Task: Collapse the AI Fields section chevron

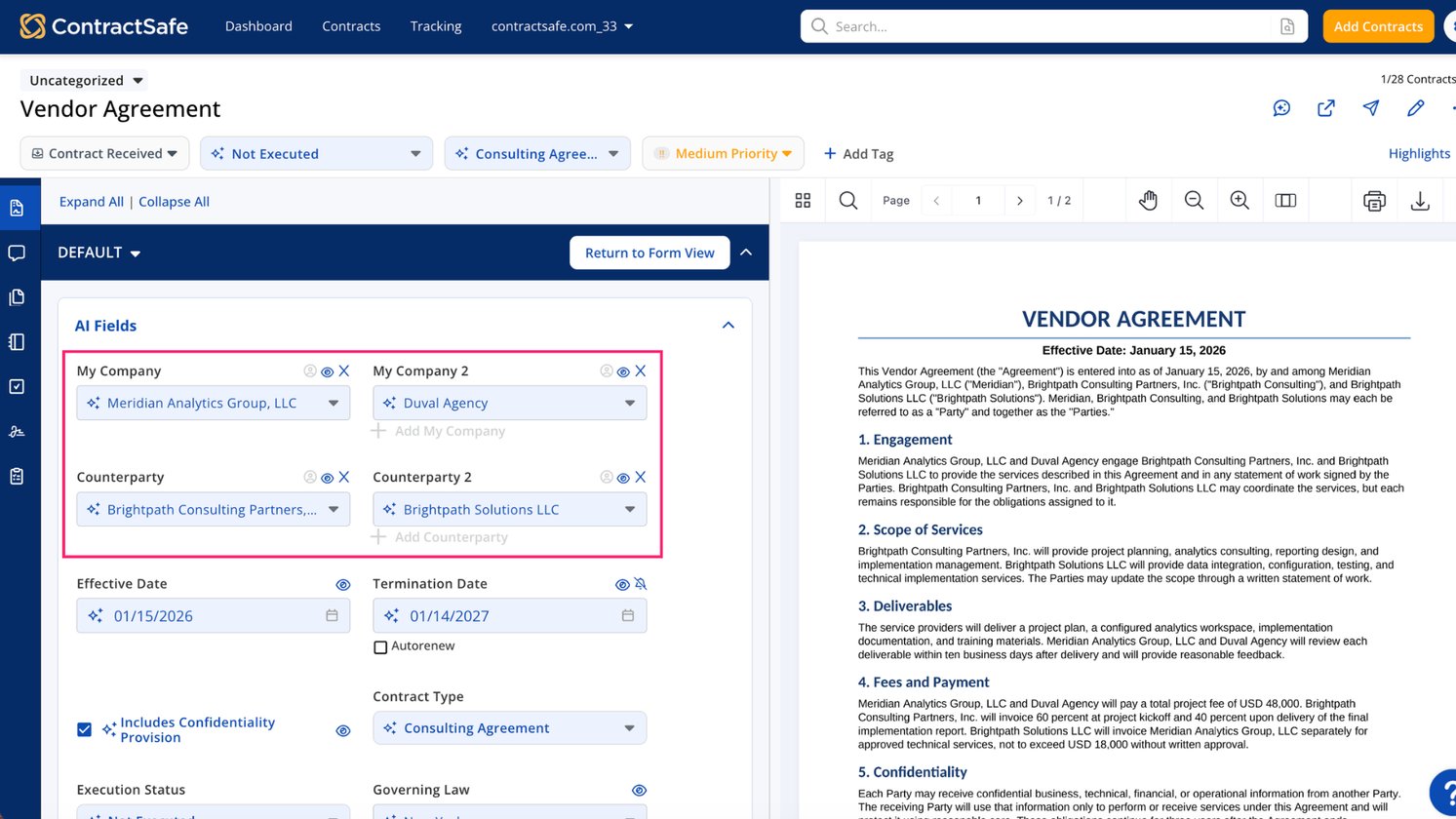Action: (728, 326)
